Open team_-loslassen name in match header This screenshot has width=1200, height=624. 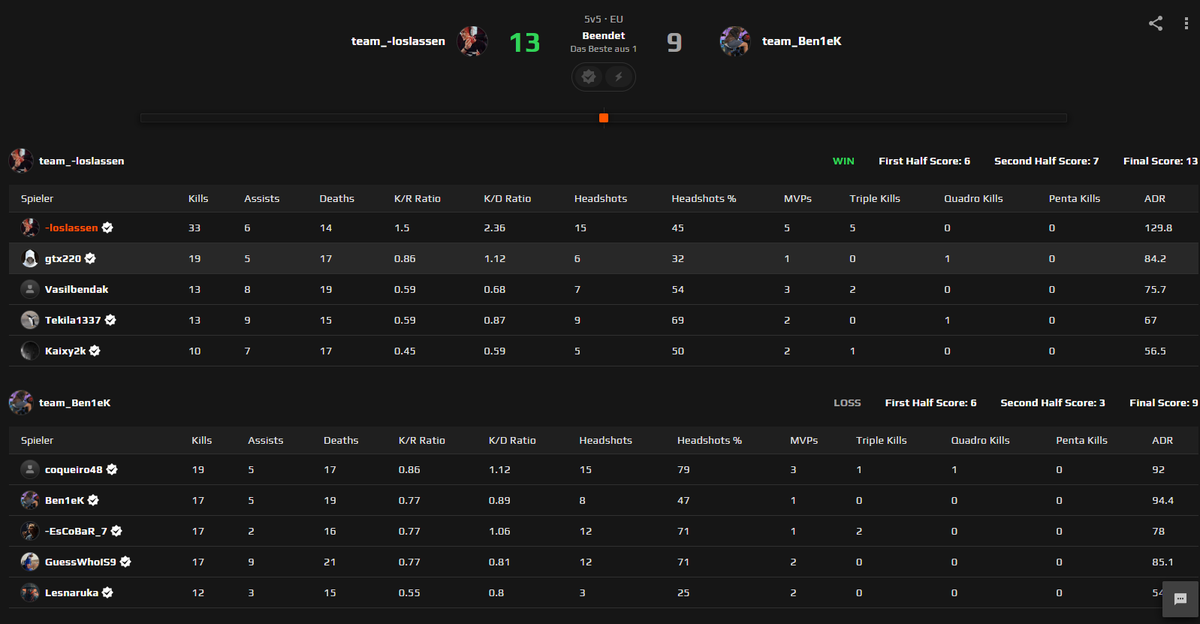pos(398,41)
